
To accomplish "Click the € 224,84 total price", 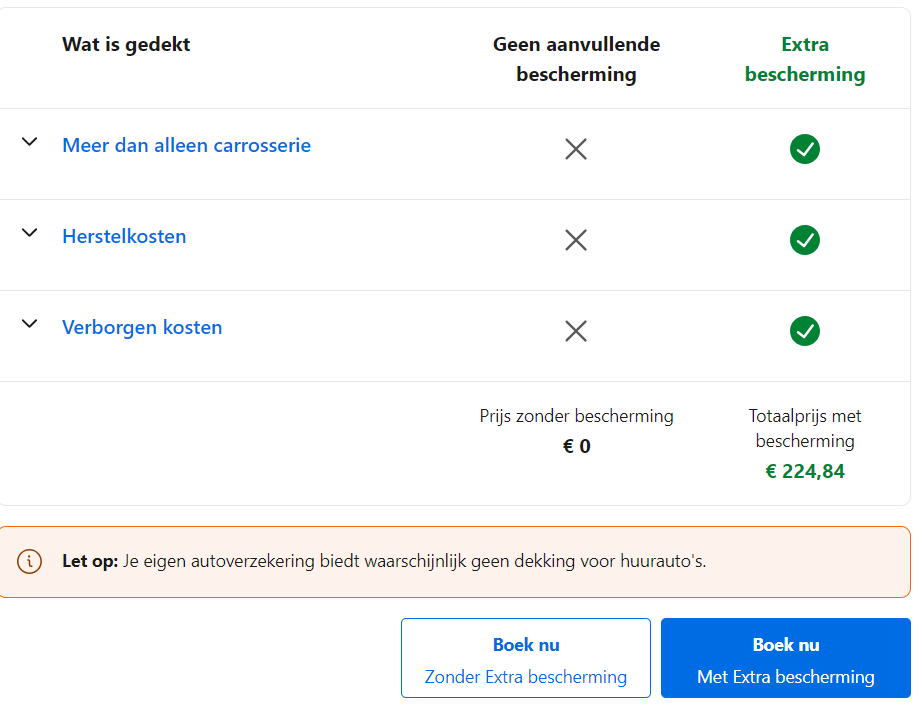I will click(805, 471).
